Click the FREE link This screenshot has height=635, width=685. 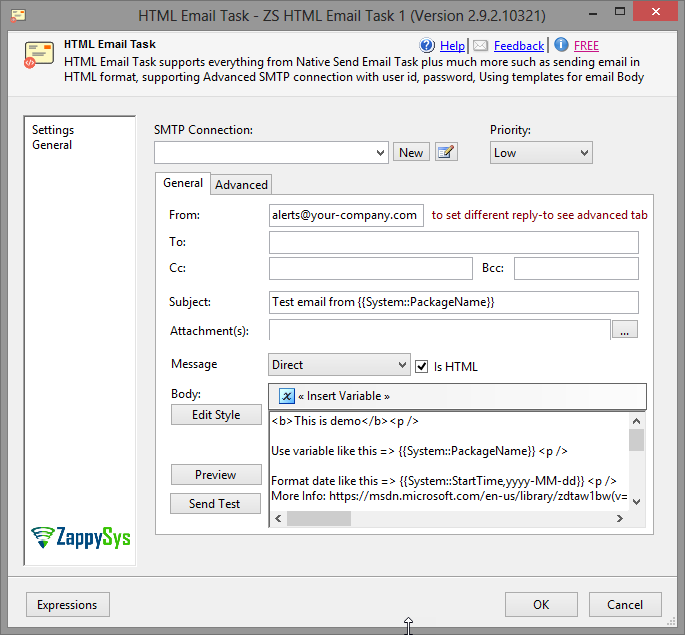coord(586,45)
